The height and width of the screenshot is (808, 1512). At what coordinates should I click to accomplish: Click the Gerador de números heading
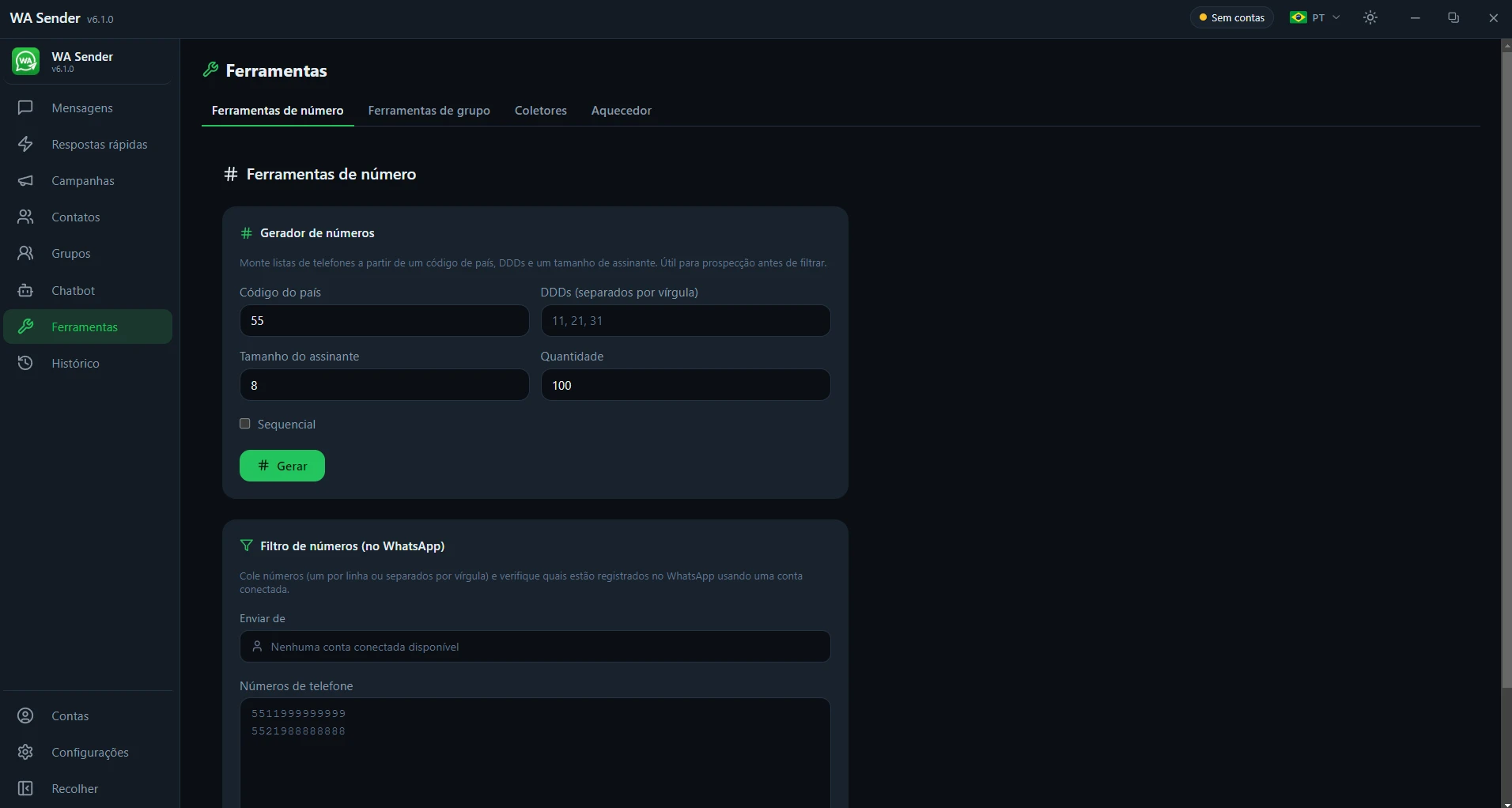tap(317, 233)
